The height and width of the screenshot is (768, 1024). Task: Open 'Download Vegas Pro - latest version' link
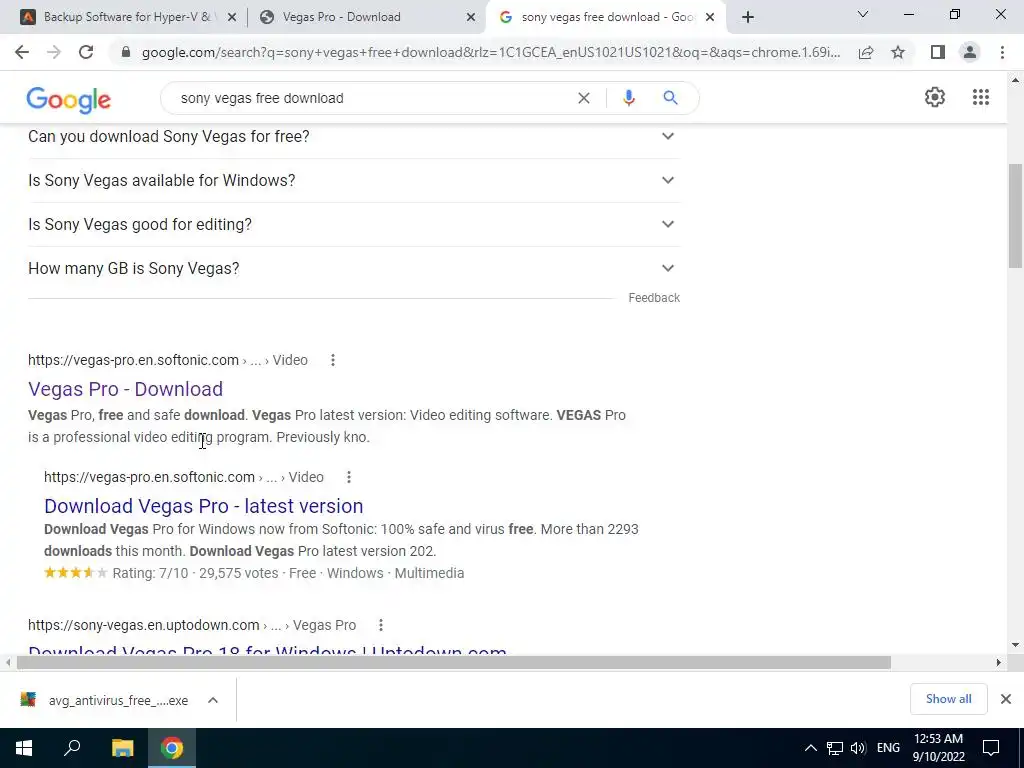(x=204, y=506)
